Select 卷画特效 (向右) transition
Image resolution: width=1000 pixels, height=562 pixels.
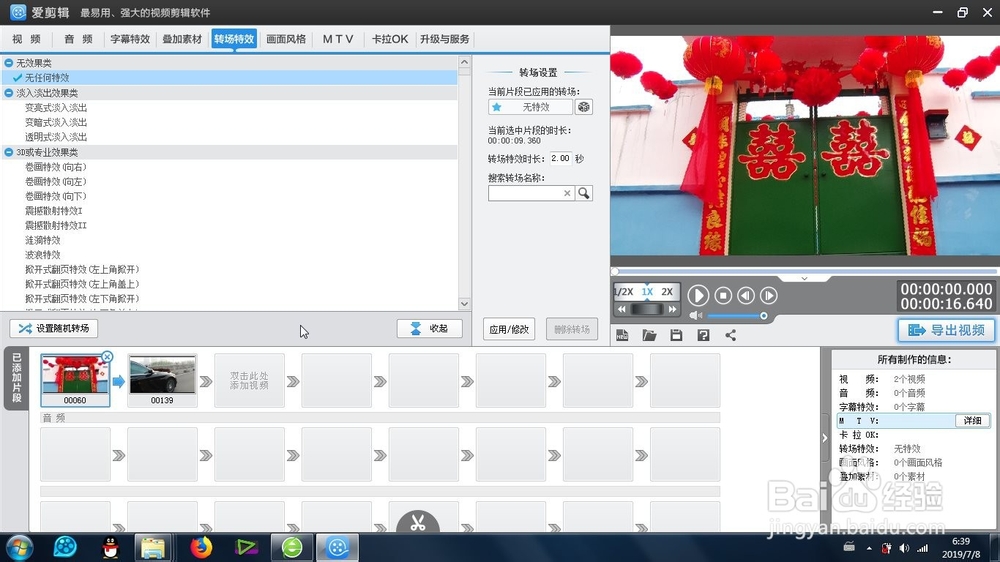(55, 167)
